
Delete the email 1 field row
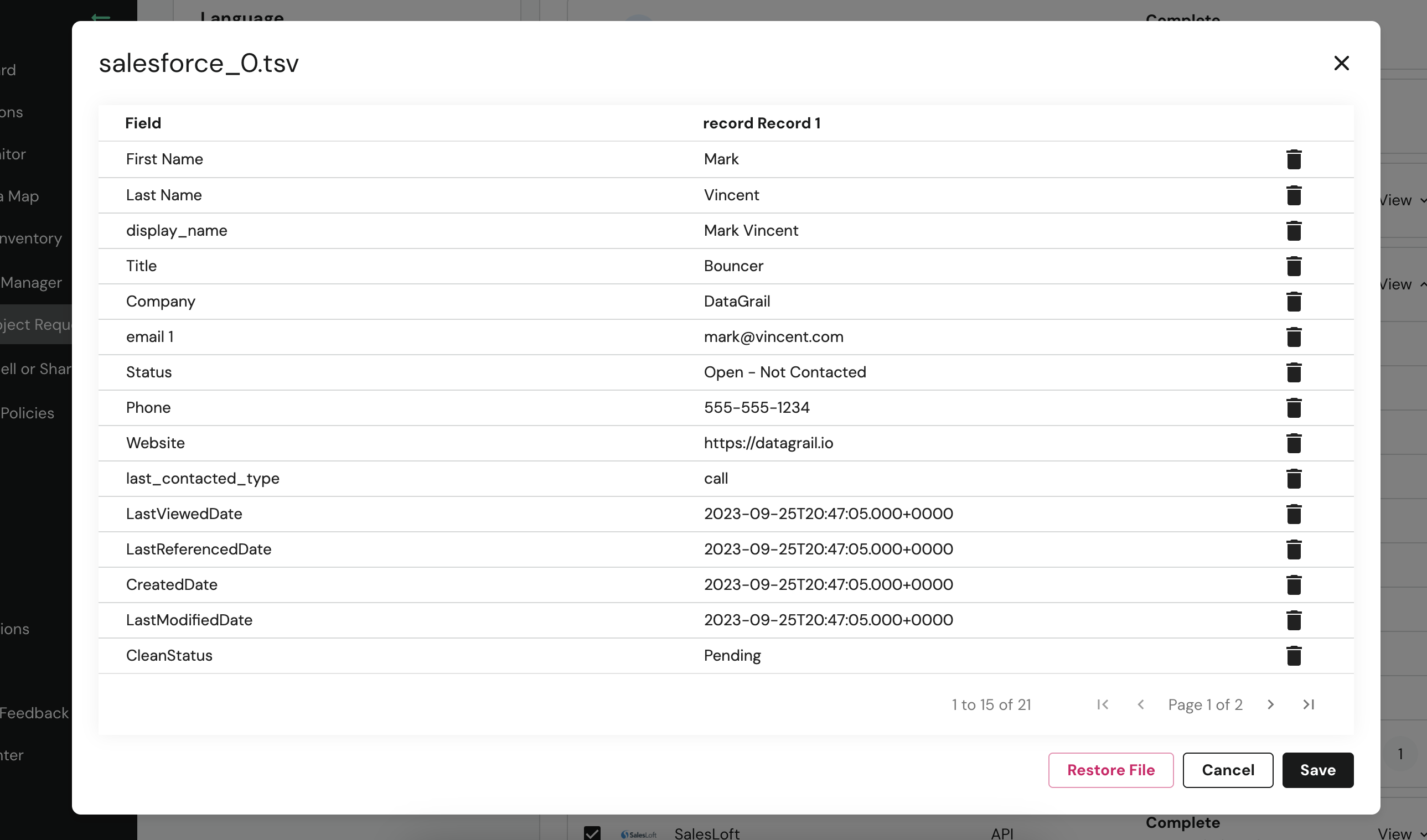pyautogui.click(x=1294, y=338)
